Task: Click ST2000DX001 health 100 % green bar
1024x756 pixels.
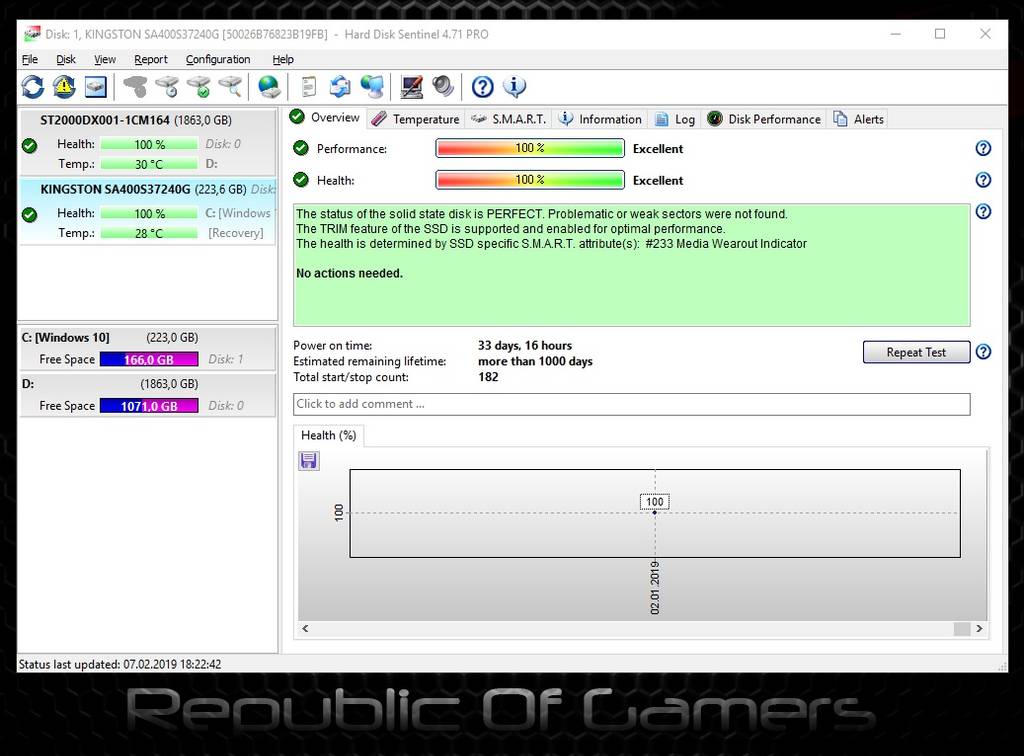Action: pyautogui.click(x=149, y=144)
